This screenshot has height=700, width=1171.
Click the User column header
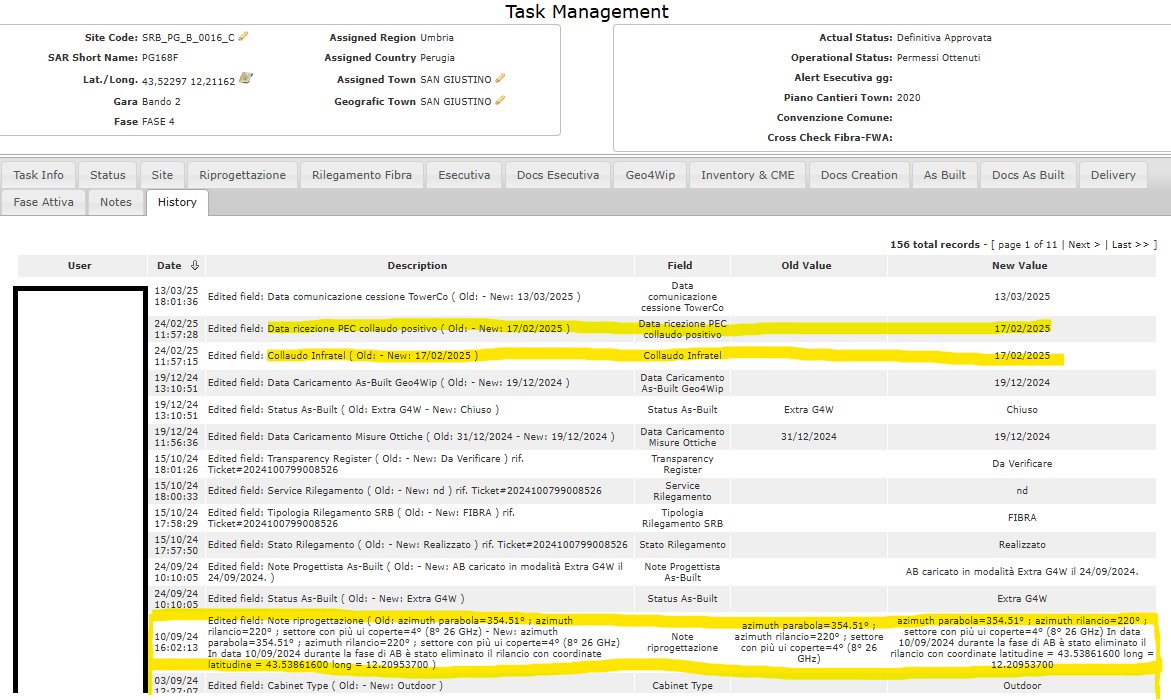pyautogui.click(x=80, y=265)
